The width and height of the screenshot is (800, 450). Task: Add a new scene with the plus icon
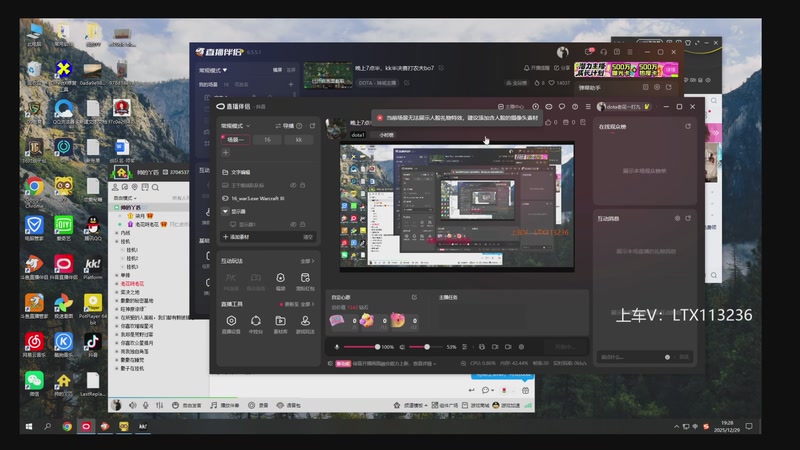click(x=226, y=153)
